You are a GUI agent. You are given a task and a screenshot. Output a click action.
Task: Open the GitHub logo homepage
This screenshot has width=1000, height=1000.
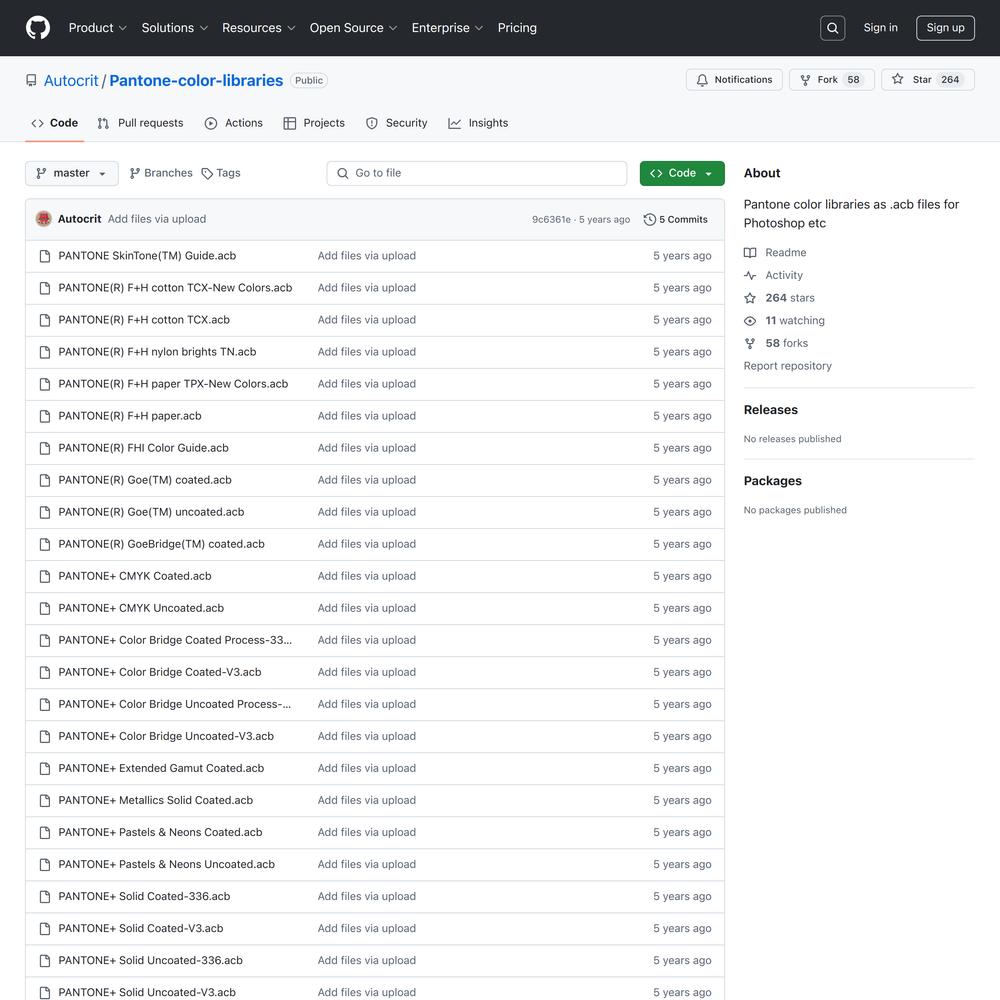tap(38, 28)
